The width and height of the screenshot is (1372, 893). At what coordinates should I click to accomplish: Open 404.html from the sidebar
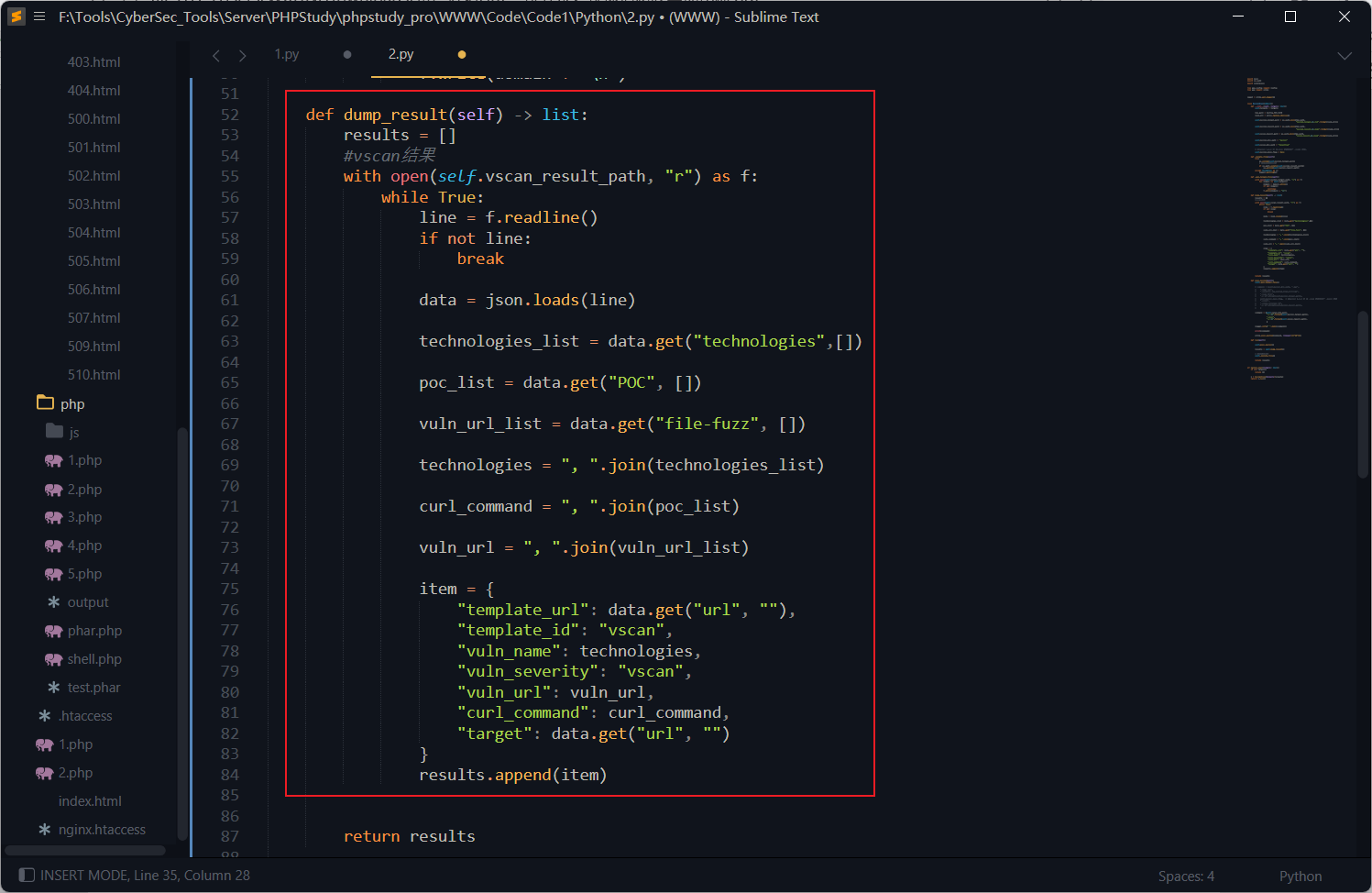click(x=93, y=91)
